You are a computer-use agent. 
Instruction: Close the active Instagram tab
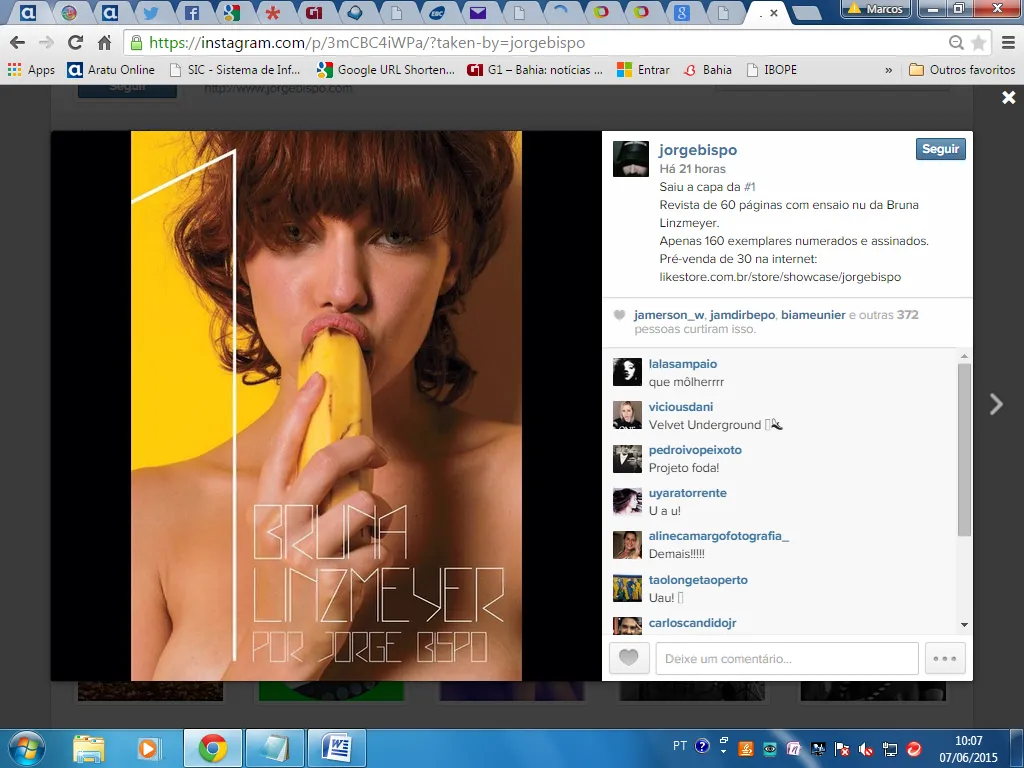coord(774,12)
